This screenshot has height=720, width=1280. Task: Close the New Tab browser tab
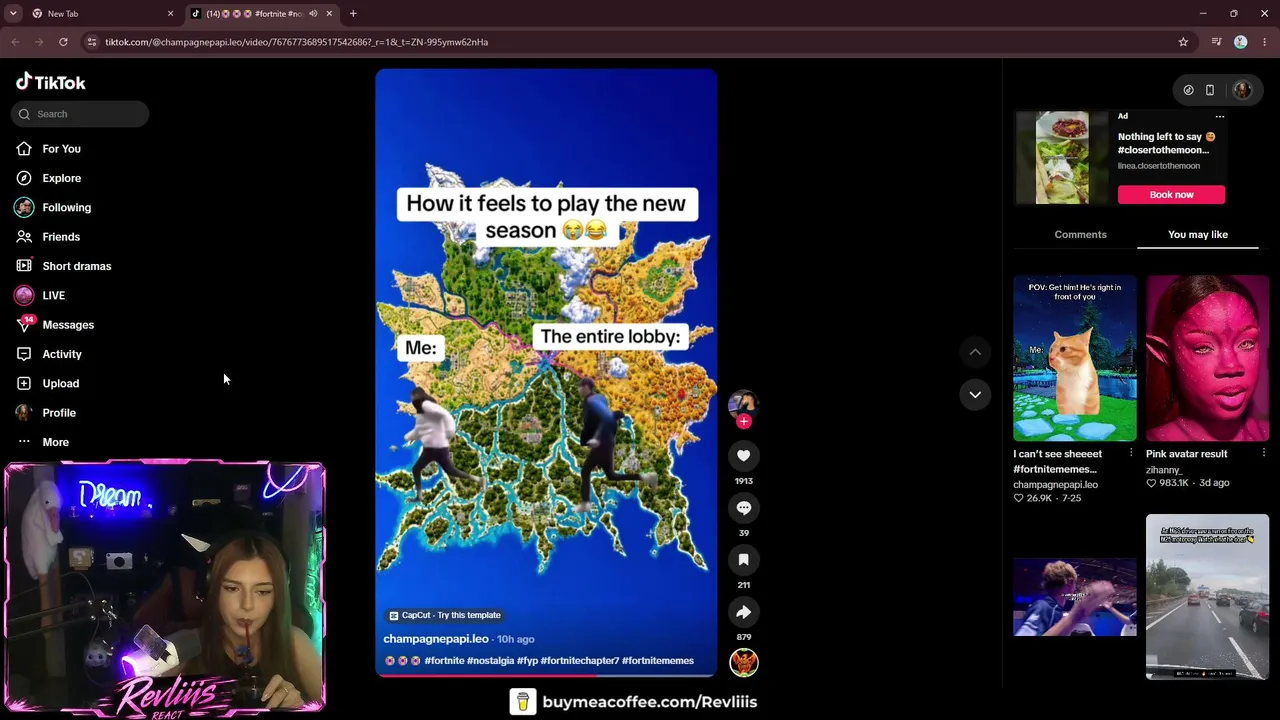(x=170, y=14)
